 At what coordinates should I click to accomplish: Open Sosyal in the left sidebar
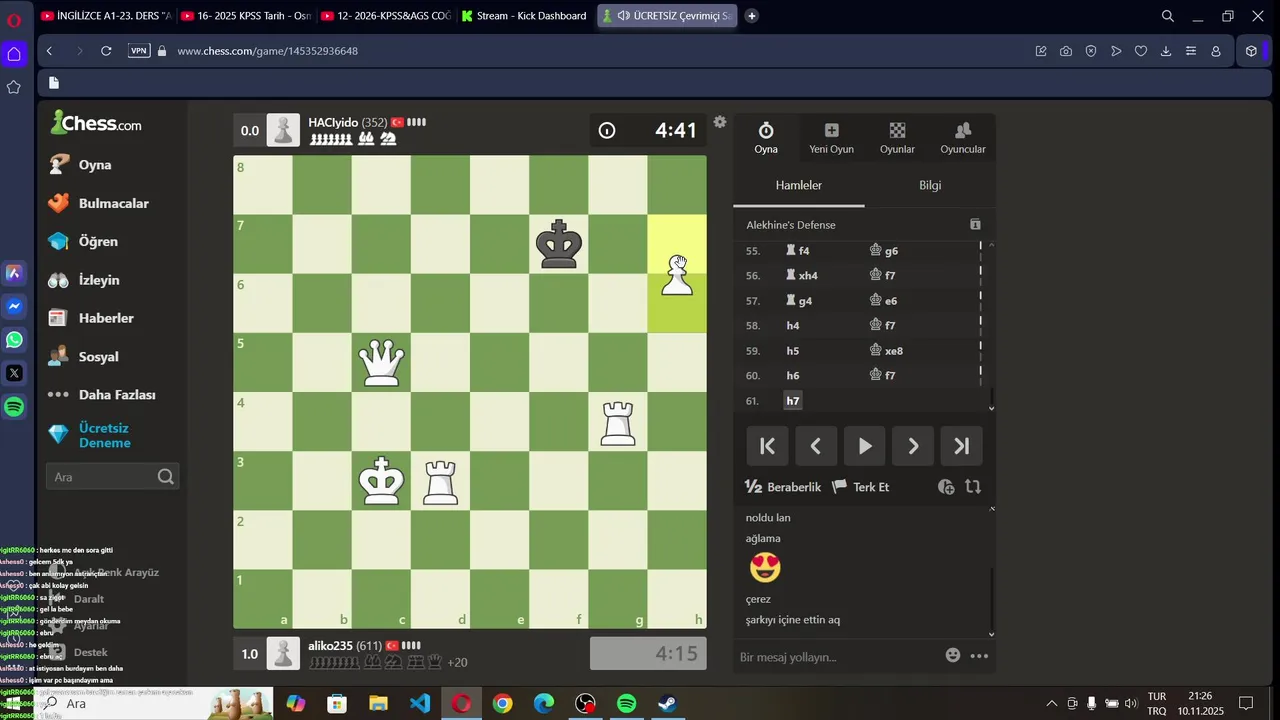[x=84, y=356]
